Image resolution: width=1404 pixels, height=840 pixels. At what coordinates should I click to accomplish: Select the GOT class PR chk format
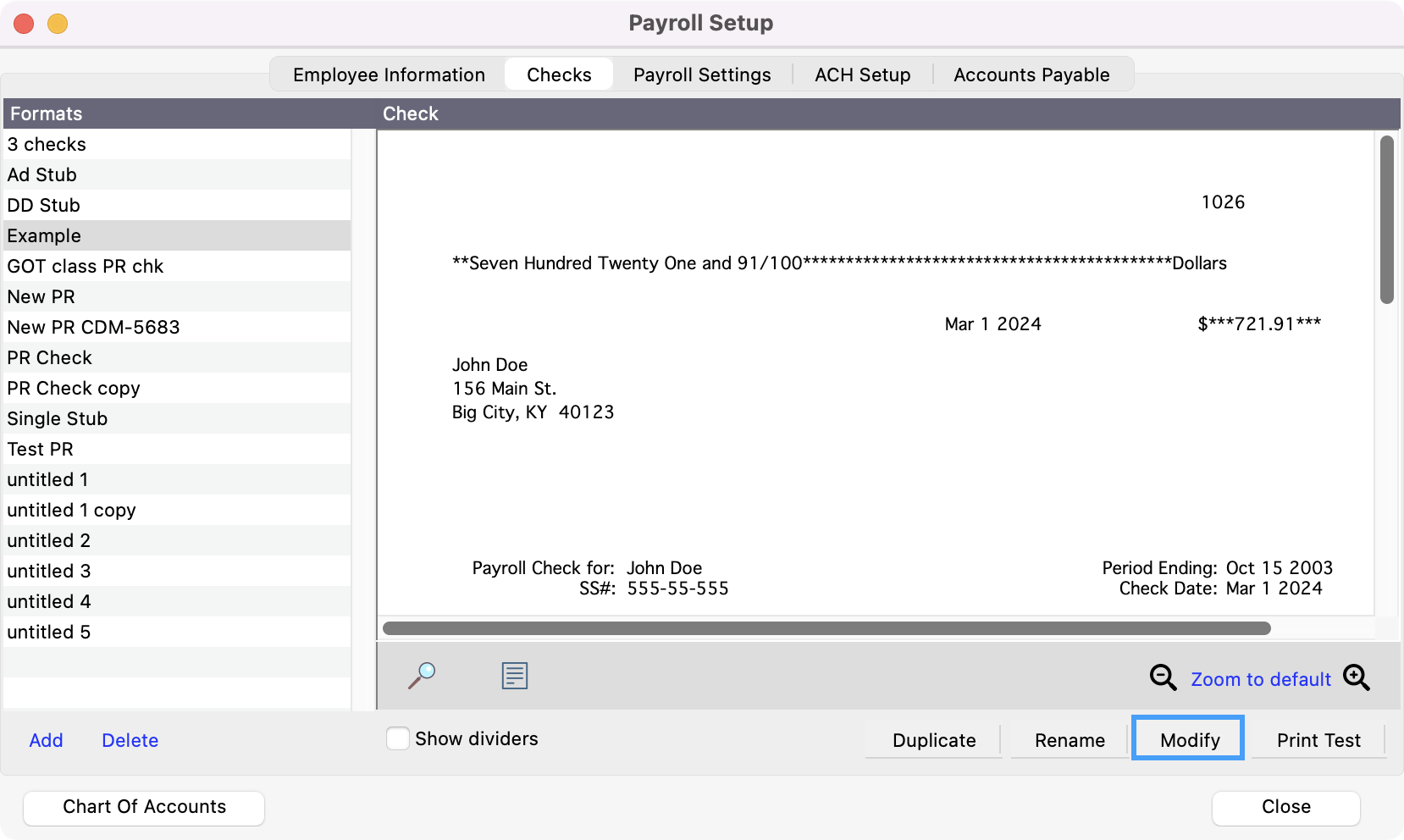(86, 266)
